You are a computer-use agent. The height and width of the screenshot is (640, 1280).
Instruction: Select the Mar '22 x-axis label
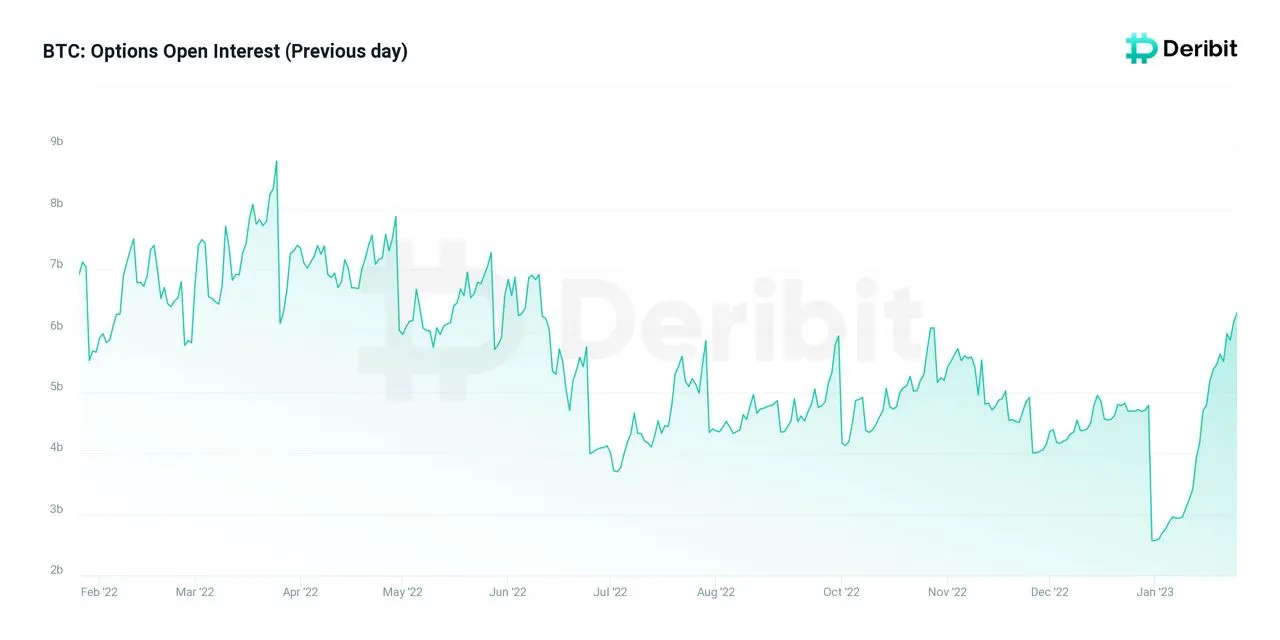195,592
